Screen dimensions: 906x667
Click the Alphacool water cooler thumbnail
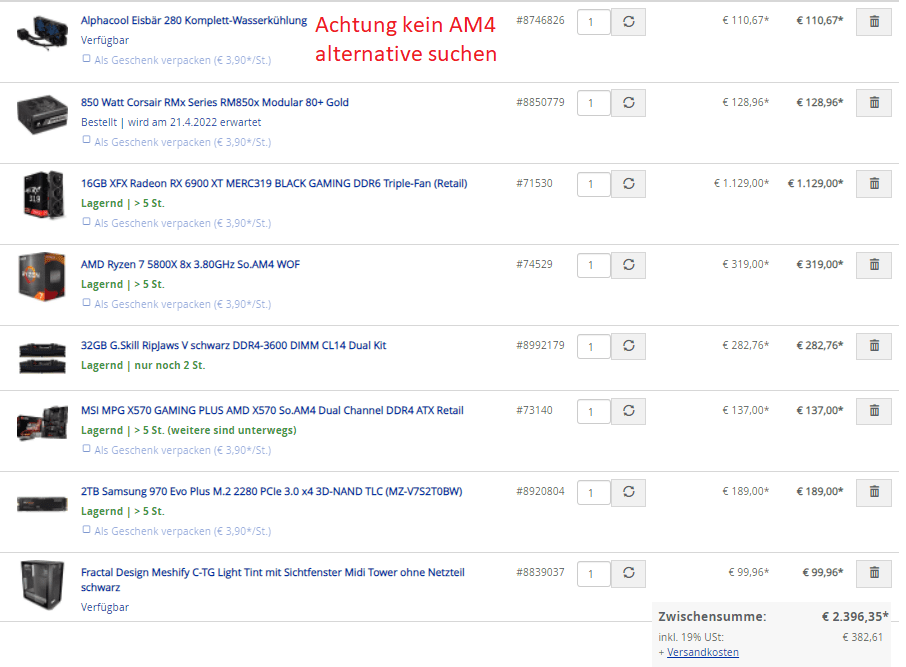(42, 33)
